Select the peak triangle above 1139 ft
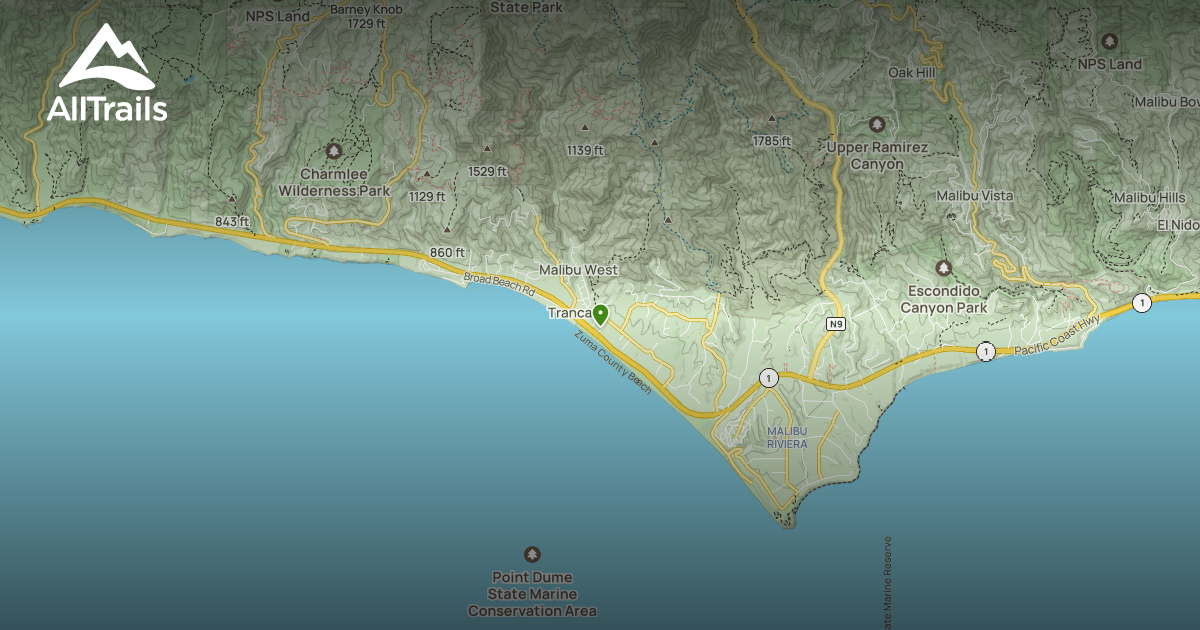1200x630 pixels. click(x=585, y=127)
